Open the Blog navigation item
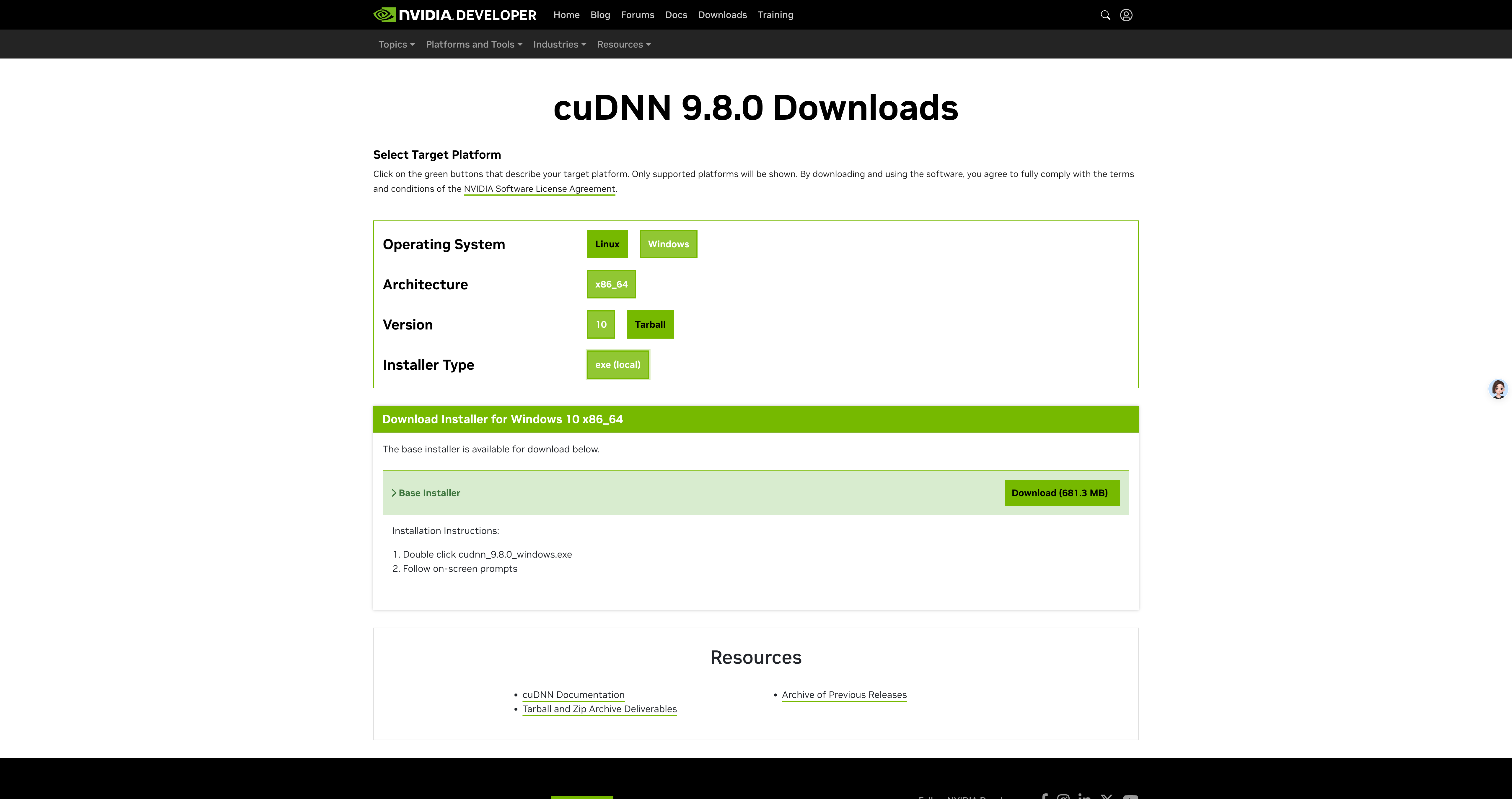 [600, 15]
